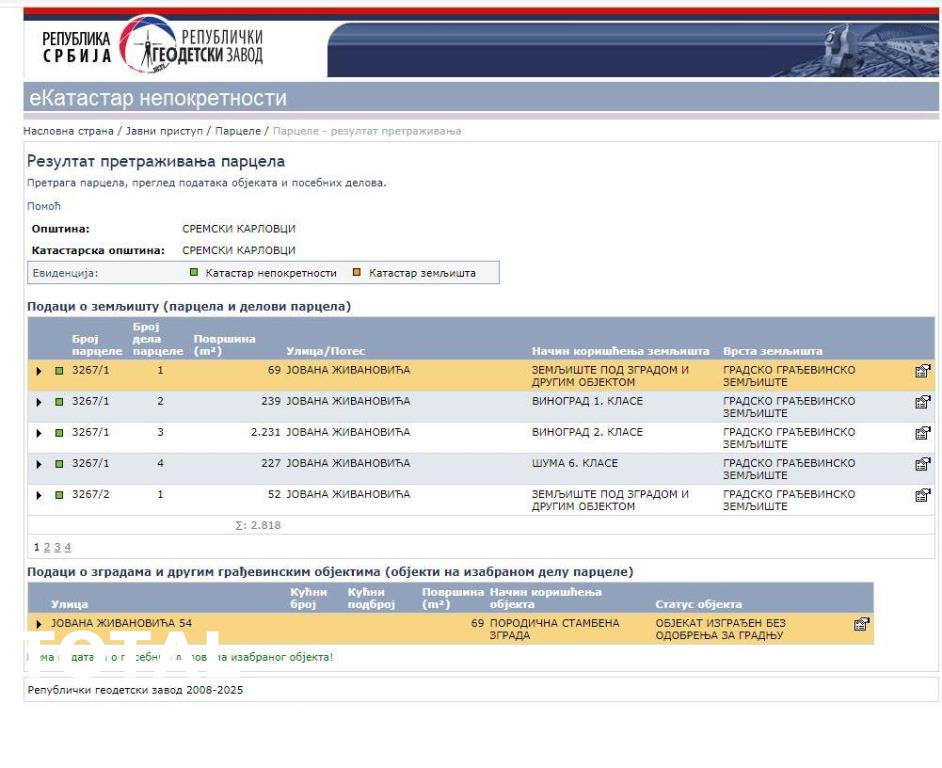Open details icon for the ВИНОГРАД 2. КЛАСЕ row

click(922, 433)
